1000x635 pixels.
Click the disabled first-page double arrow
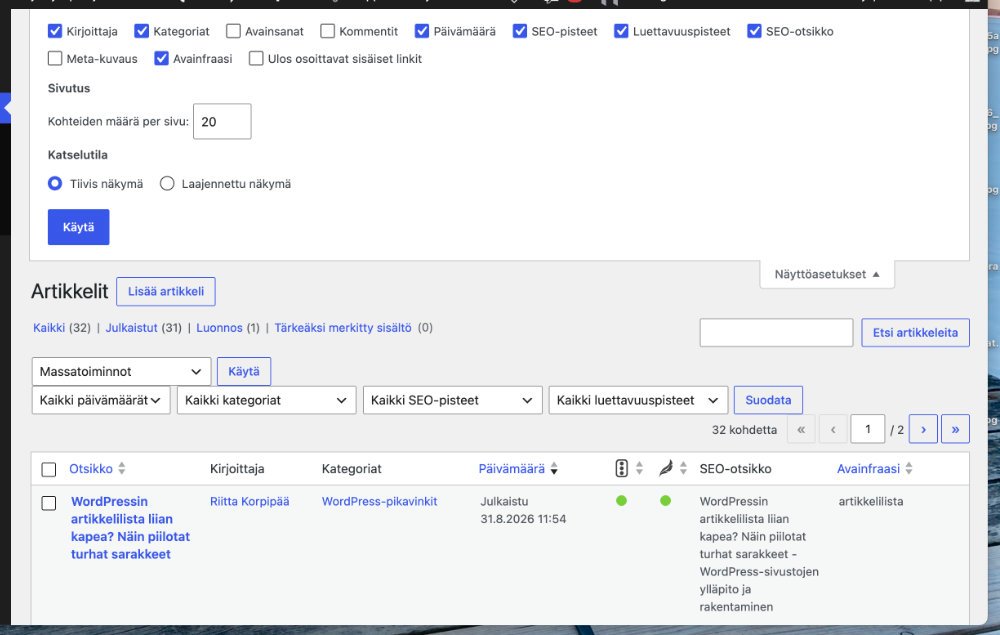801,429
